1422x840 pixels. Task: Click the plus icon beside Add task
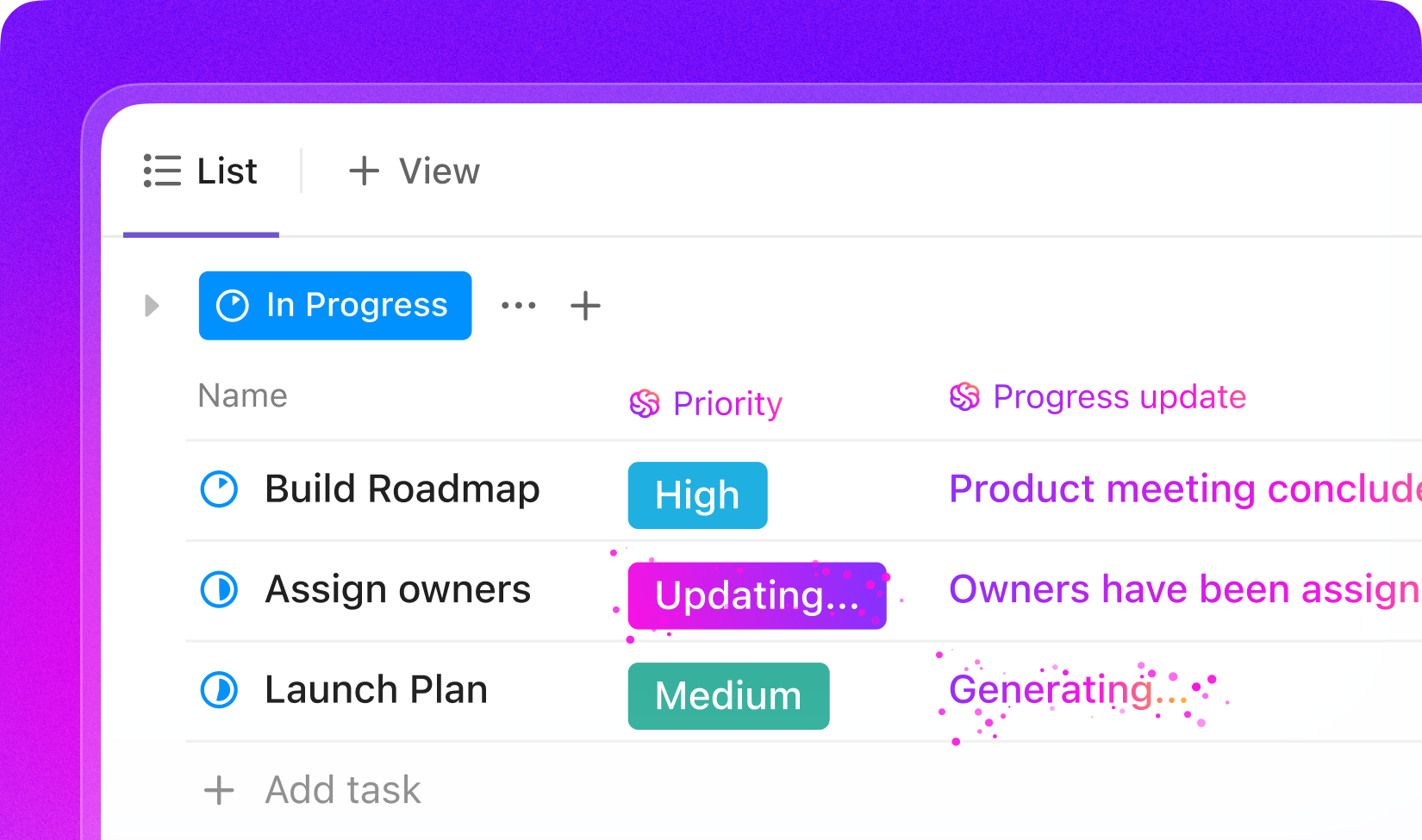pyautogui.click(x=219, y=790)
